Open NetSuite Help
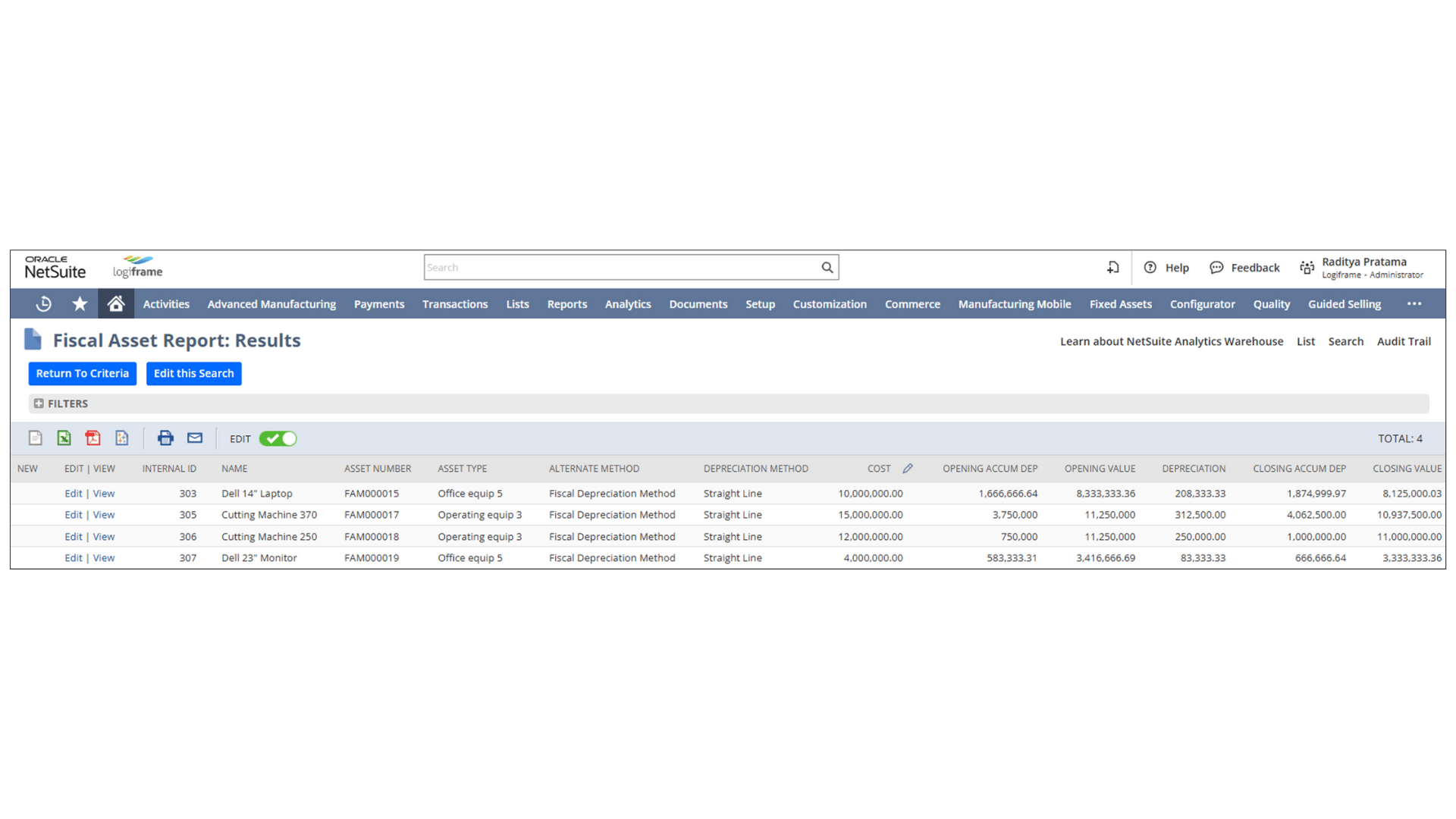 1166,267
